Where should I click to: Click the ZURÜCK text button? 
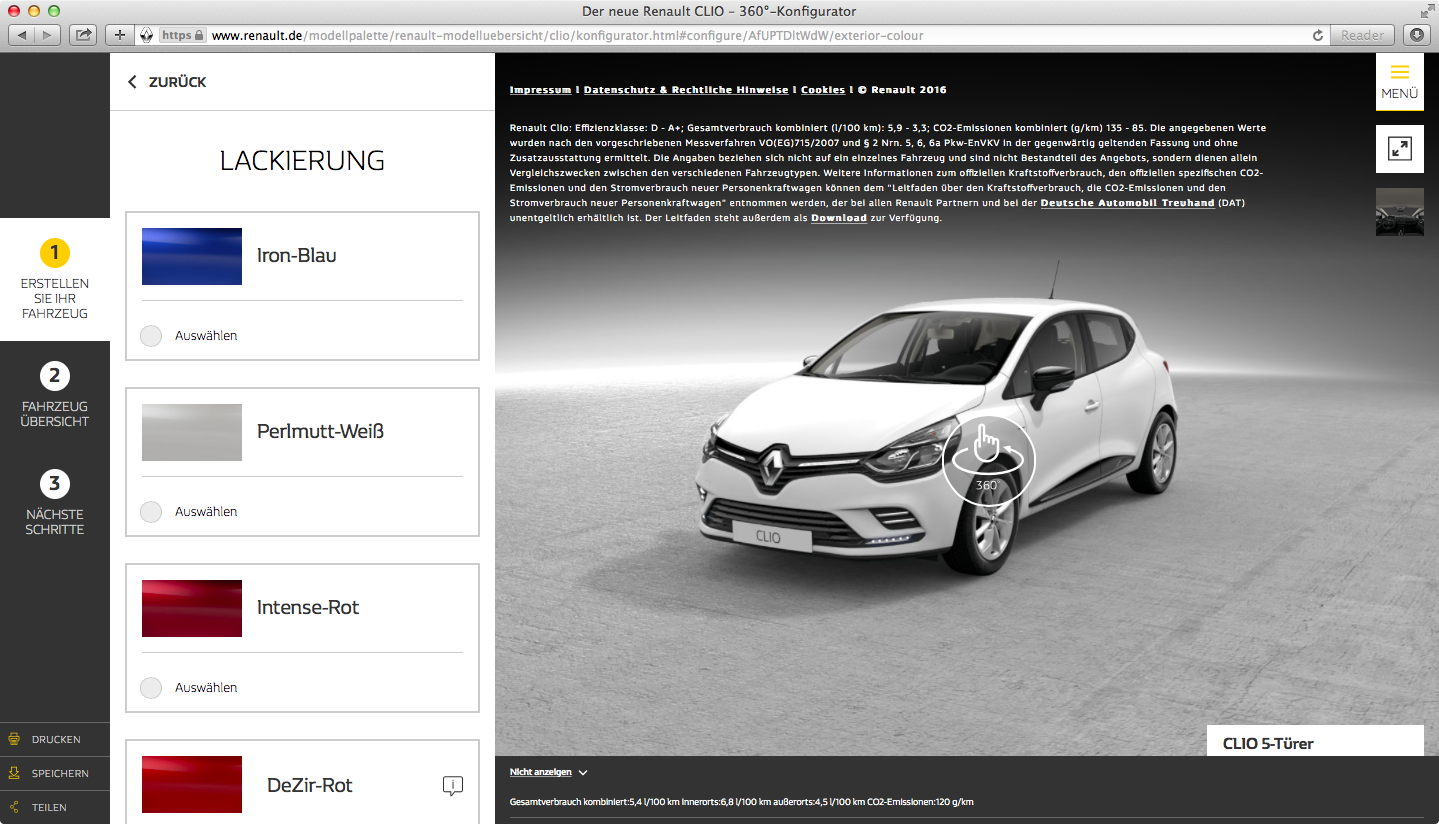(177, 82)
